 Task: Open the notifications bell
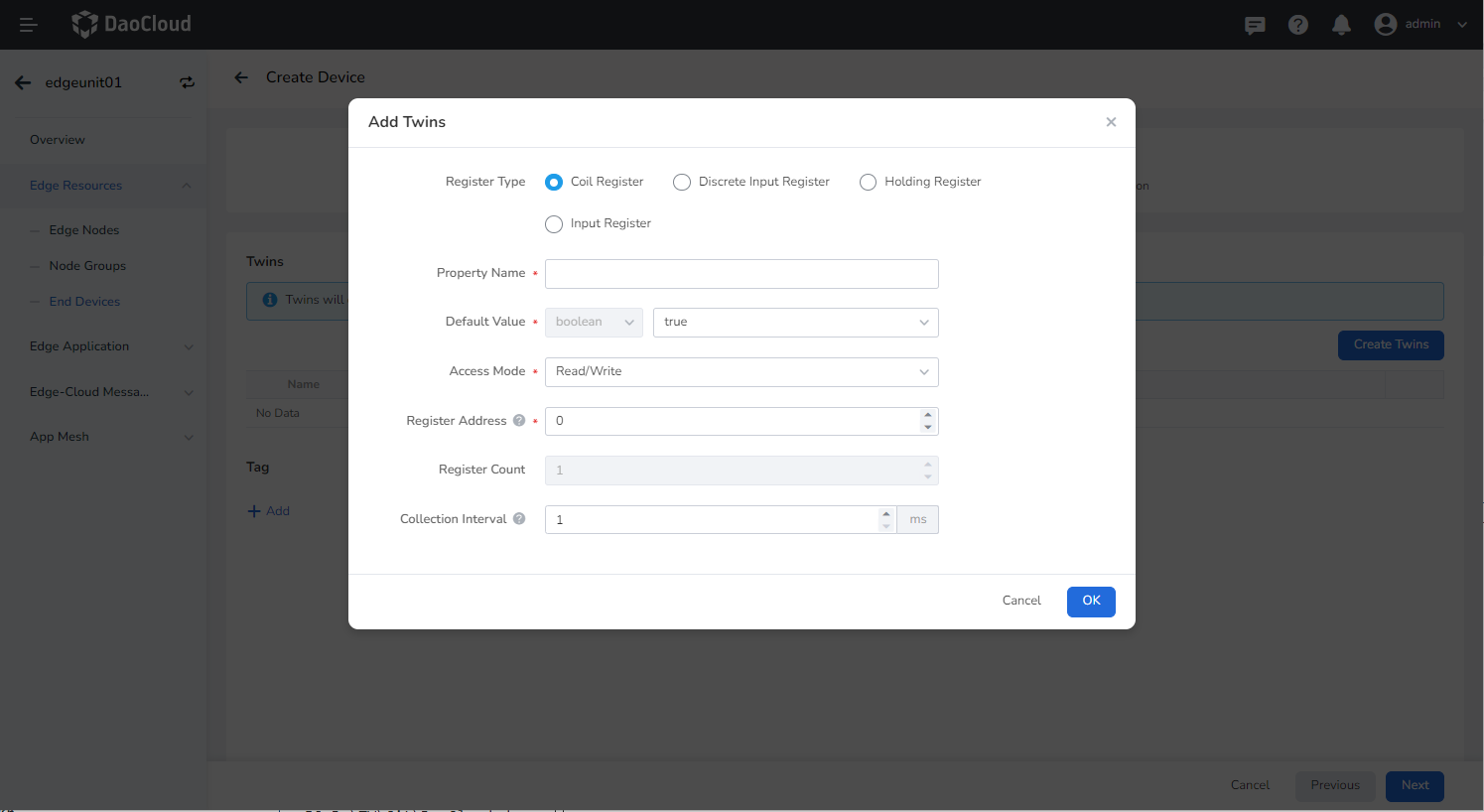coord(1341,25)
